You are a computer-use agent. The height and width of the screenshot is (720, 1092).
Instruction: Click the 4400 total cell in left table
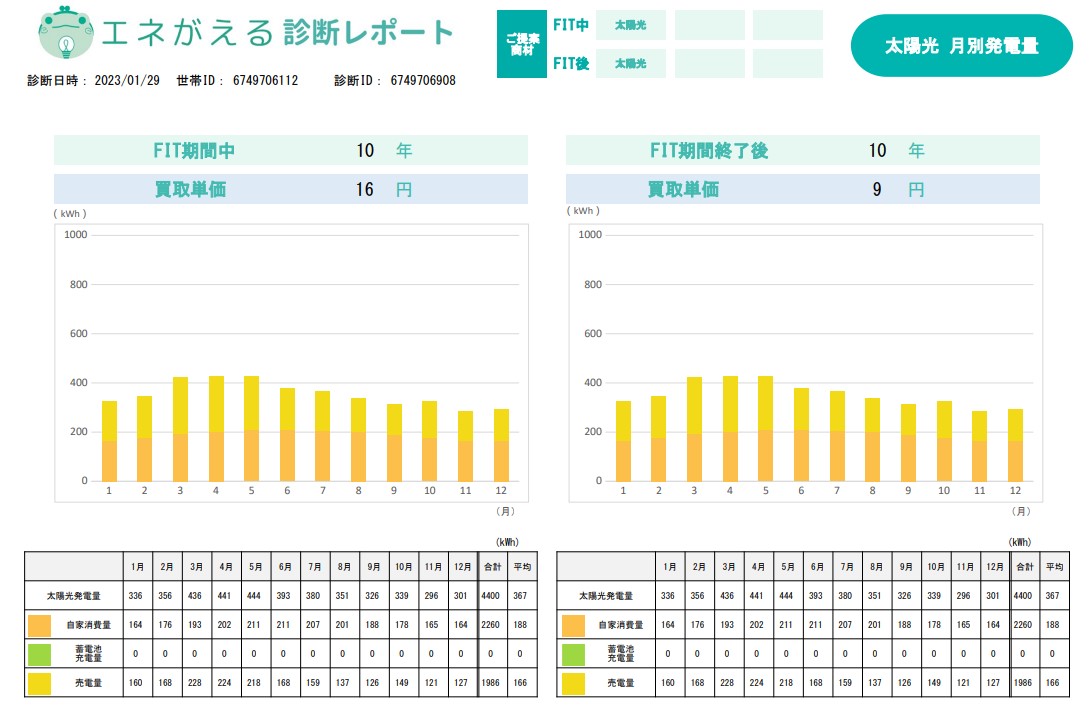(x=490, y=596)
